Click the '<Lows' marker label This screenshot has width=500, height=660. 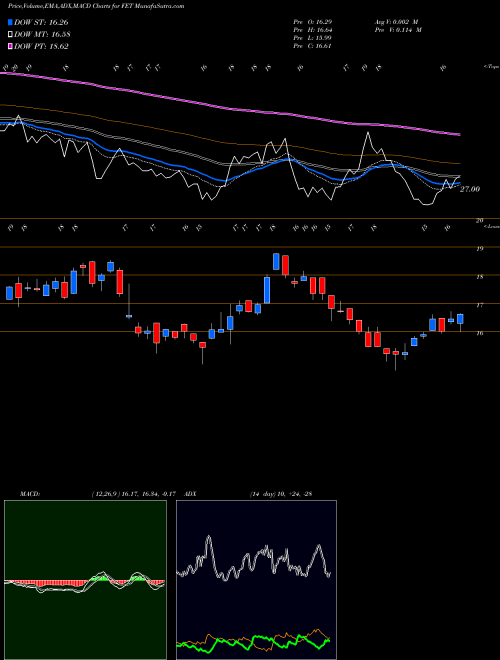coord(492,226)
